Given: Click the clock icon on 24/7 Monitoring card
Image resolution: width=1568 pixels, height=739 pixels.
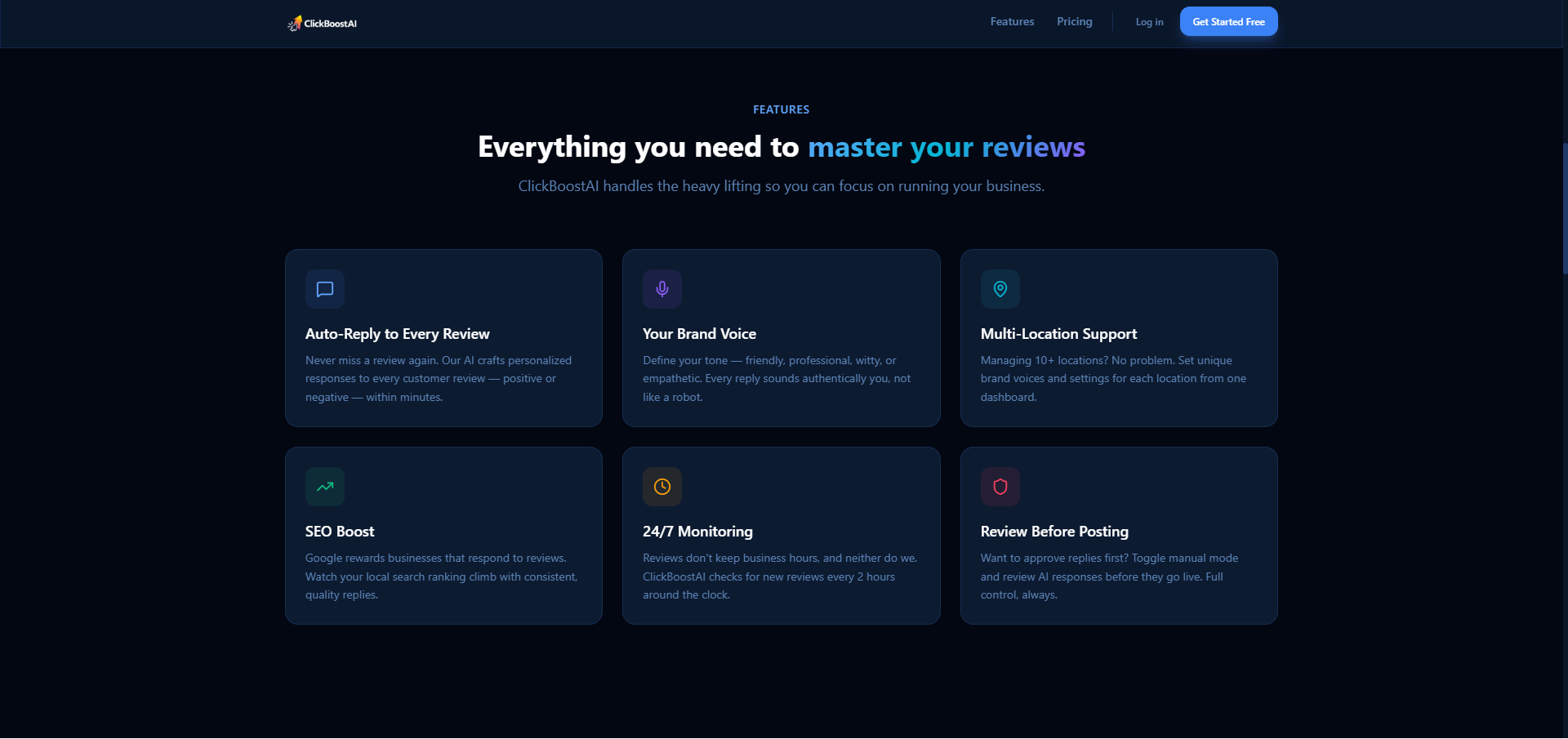Looking at the screenshot, I should (662, 487).
